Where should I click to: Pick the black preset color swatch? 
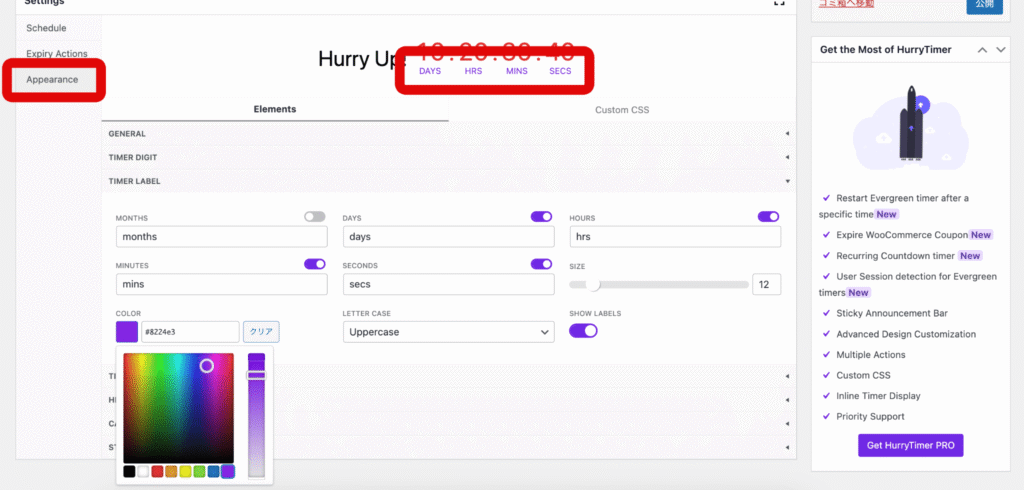tap(129, 471)
